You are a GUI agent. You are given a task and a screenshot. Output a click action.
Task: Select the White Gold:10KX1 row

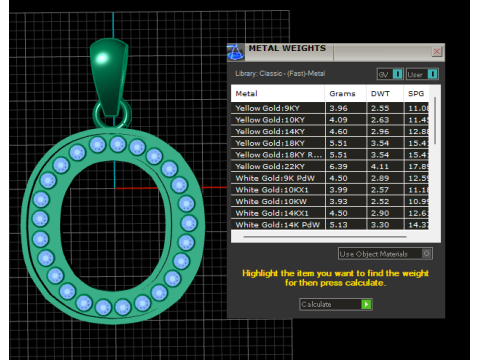(330, 190)
